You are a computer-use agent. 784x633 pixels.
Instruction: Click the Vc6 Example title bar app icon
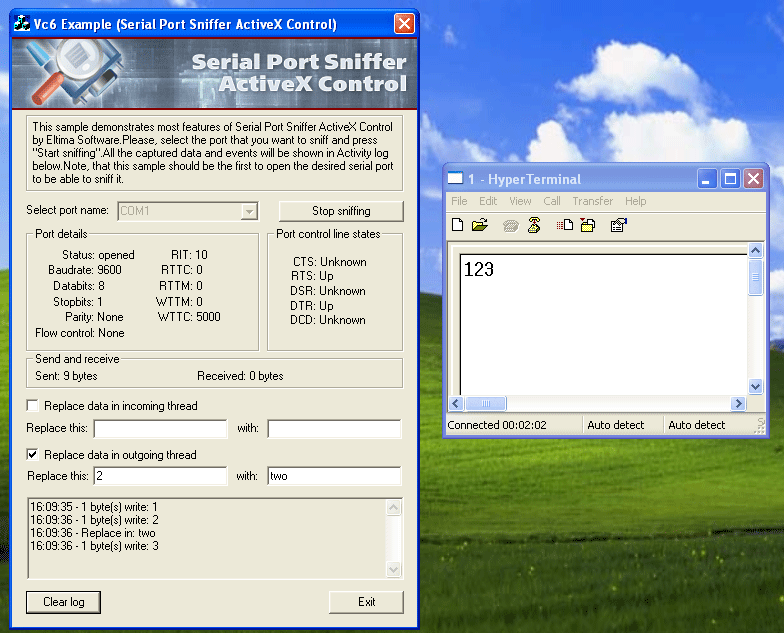click(x=22, y=24)
